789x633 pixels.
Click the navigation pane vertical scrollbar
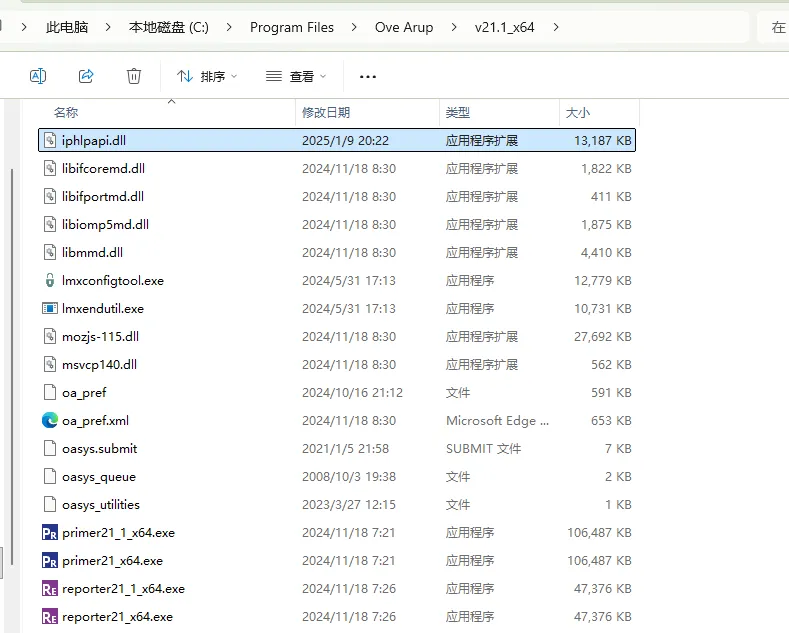click(x=12, y=367)
